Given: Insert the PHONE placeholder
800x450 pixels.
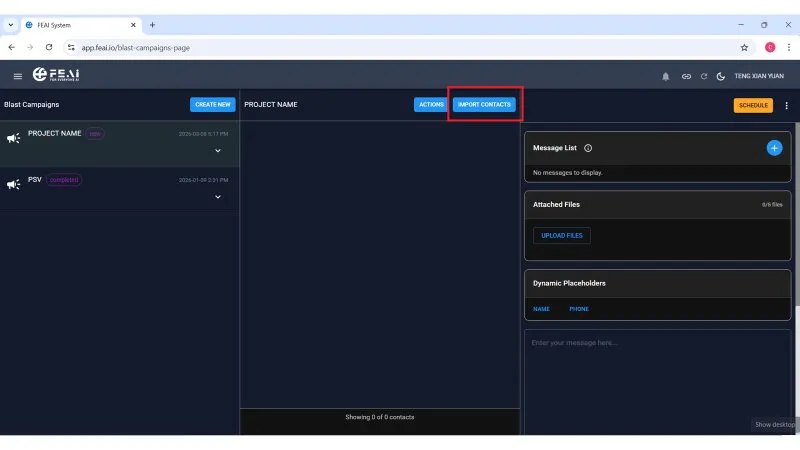Looking at the screenshot, I should [x=579, y=309].
